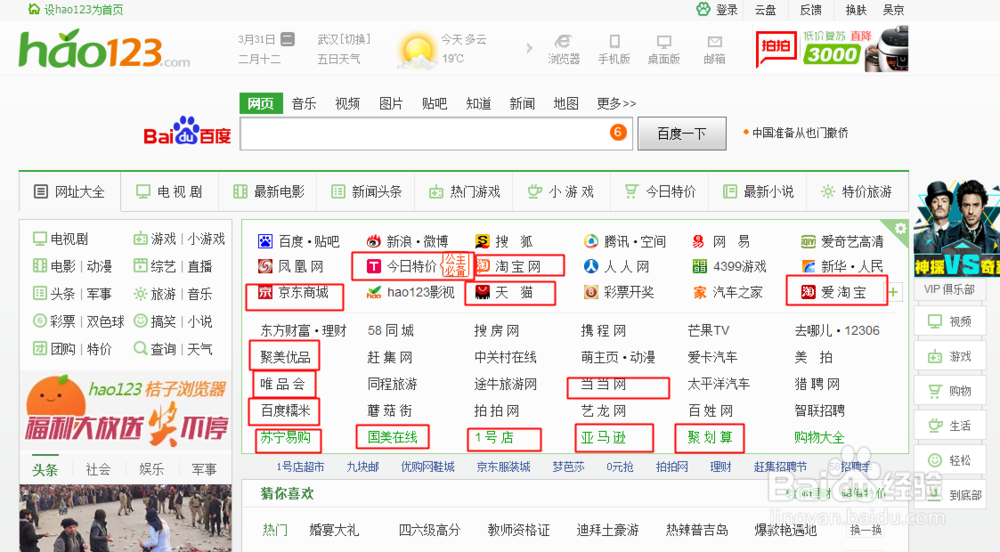The height and width of the screenshot is (552, 1000).
Task: Click 婚宴大礼 suggestion
Action: 334,530
